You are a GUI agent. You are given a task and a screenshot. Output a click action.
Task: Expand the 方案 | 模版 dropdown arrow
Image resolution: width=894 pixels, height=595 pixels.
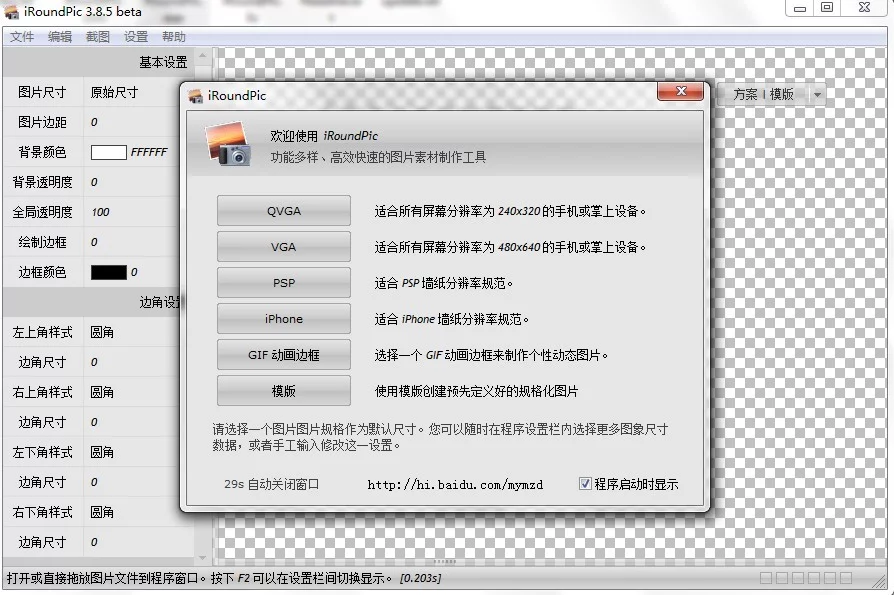[x=818, y=95]
